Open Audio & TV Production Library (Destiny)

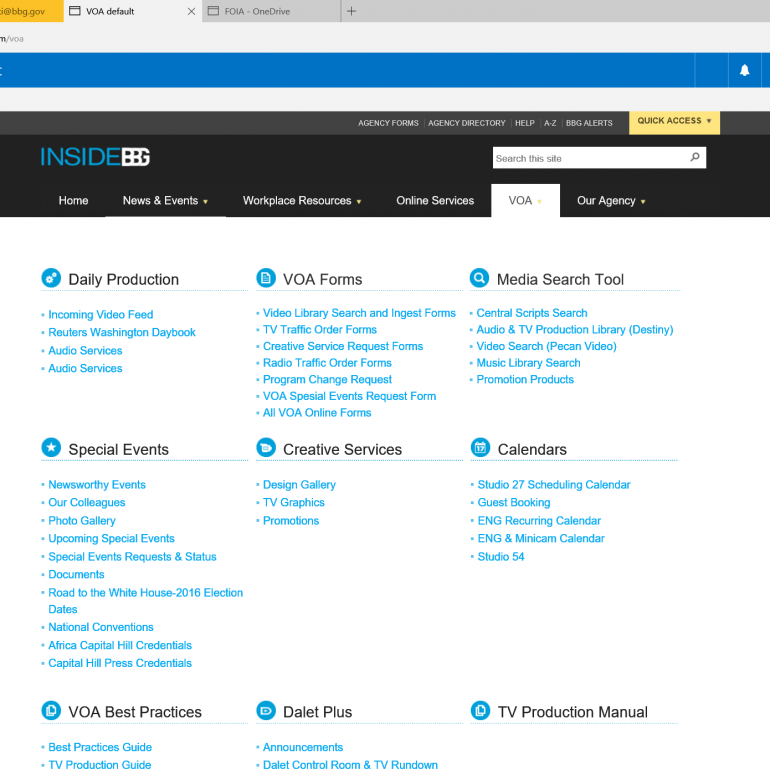(x=575, y=330)
